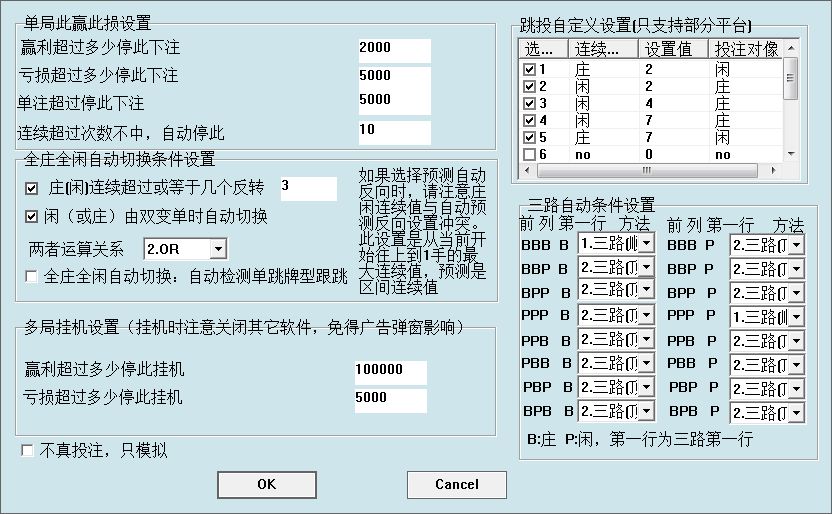Click list horizontal scrollbar thumb
This screenshot has height=514, width=832.
click(x=647, y=170)
